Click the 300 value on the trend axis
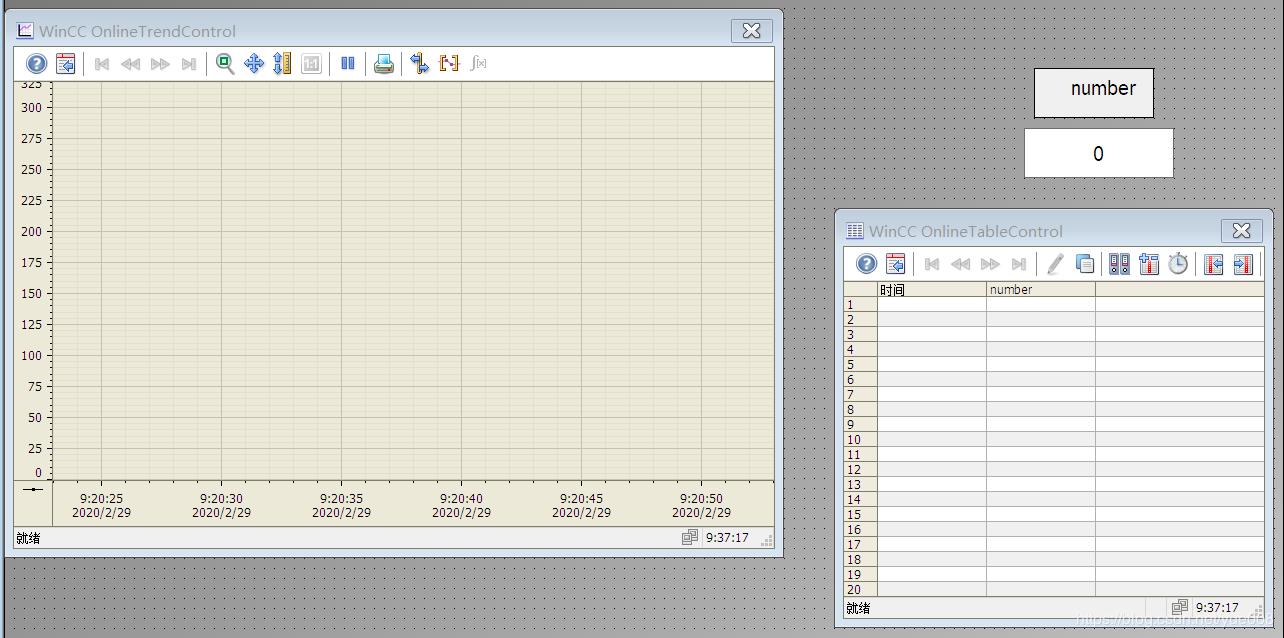 (x=32, y=108)
